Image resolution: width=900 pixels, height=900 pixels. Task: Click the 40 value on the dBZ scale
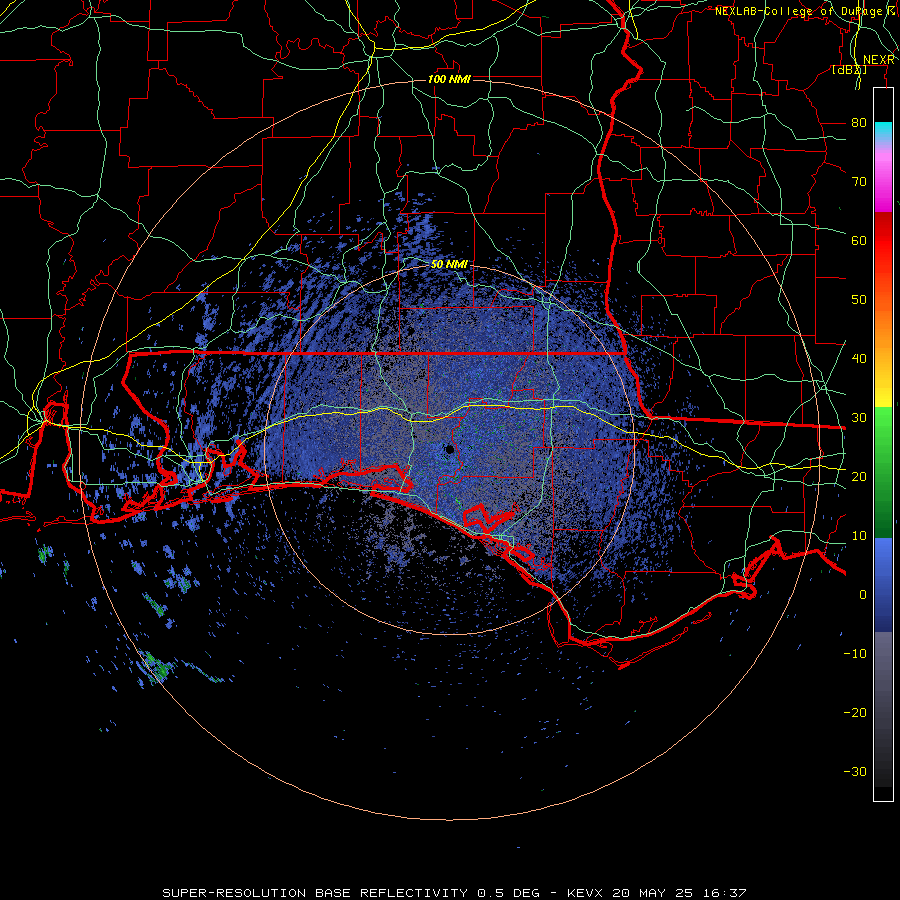[x=859, y=359]
